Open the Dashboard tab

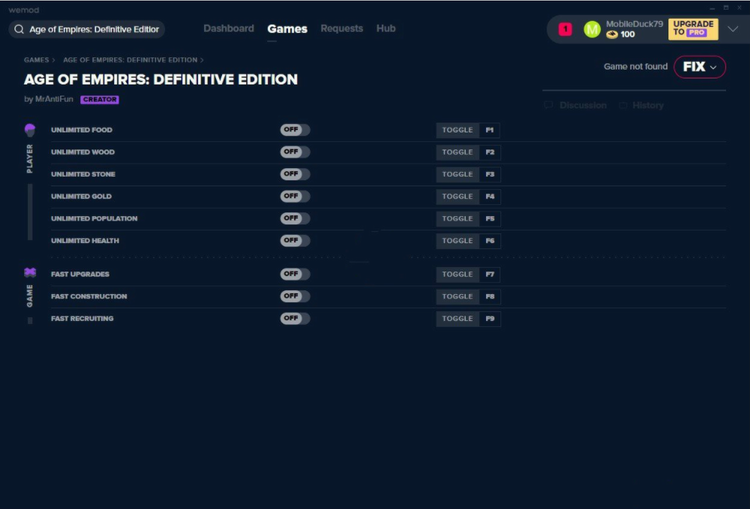tap(229, 29)
